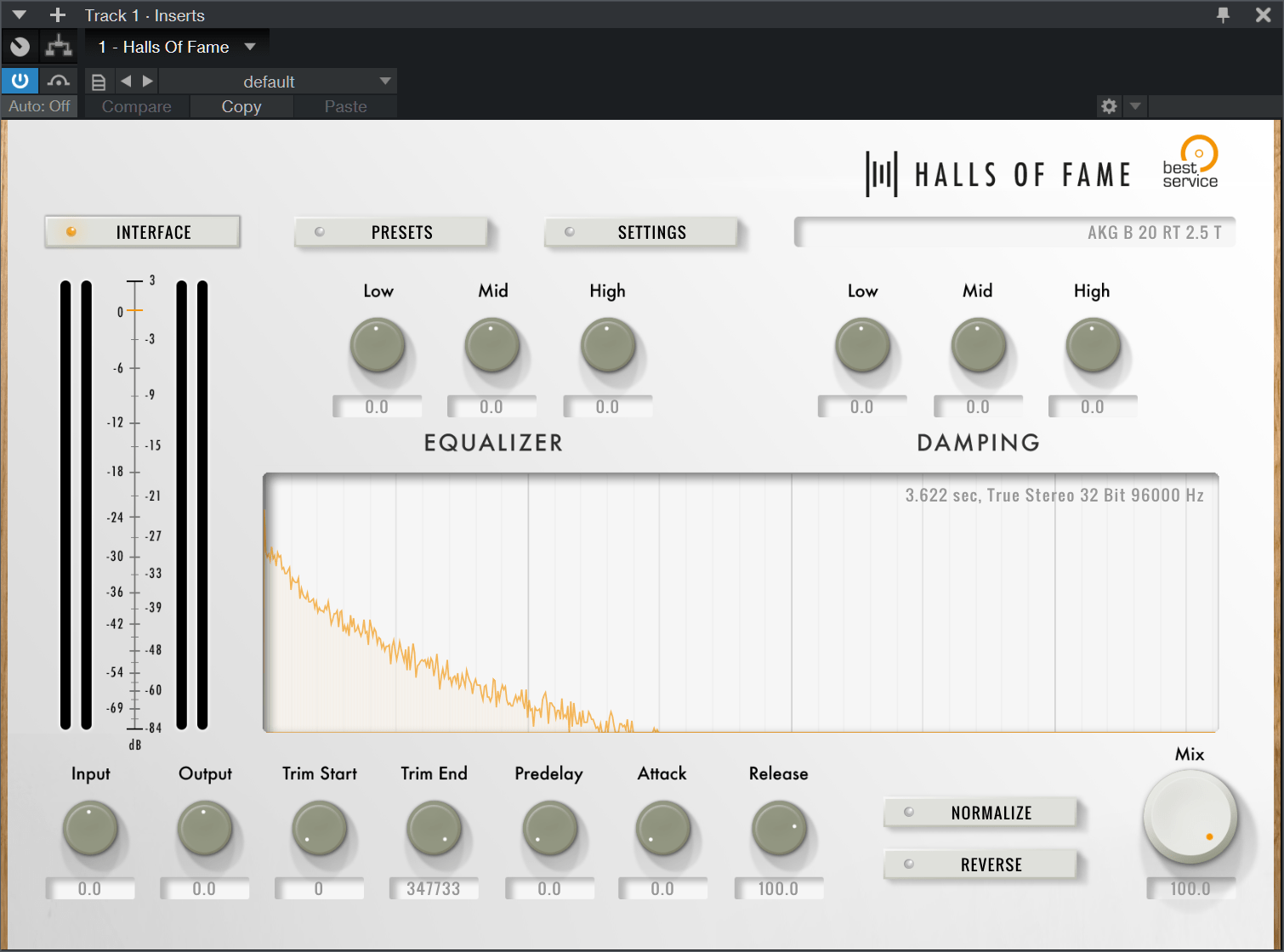The image size is (1284, 952).
Task: Click the large Mix knob
Action: tap(1190, 817)
